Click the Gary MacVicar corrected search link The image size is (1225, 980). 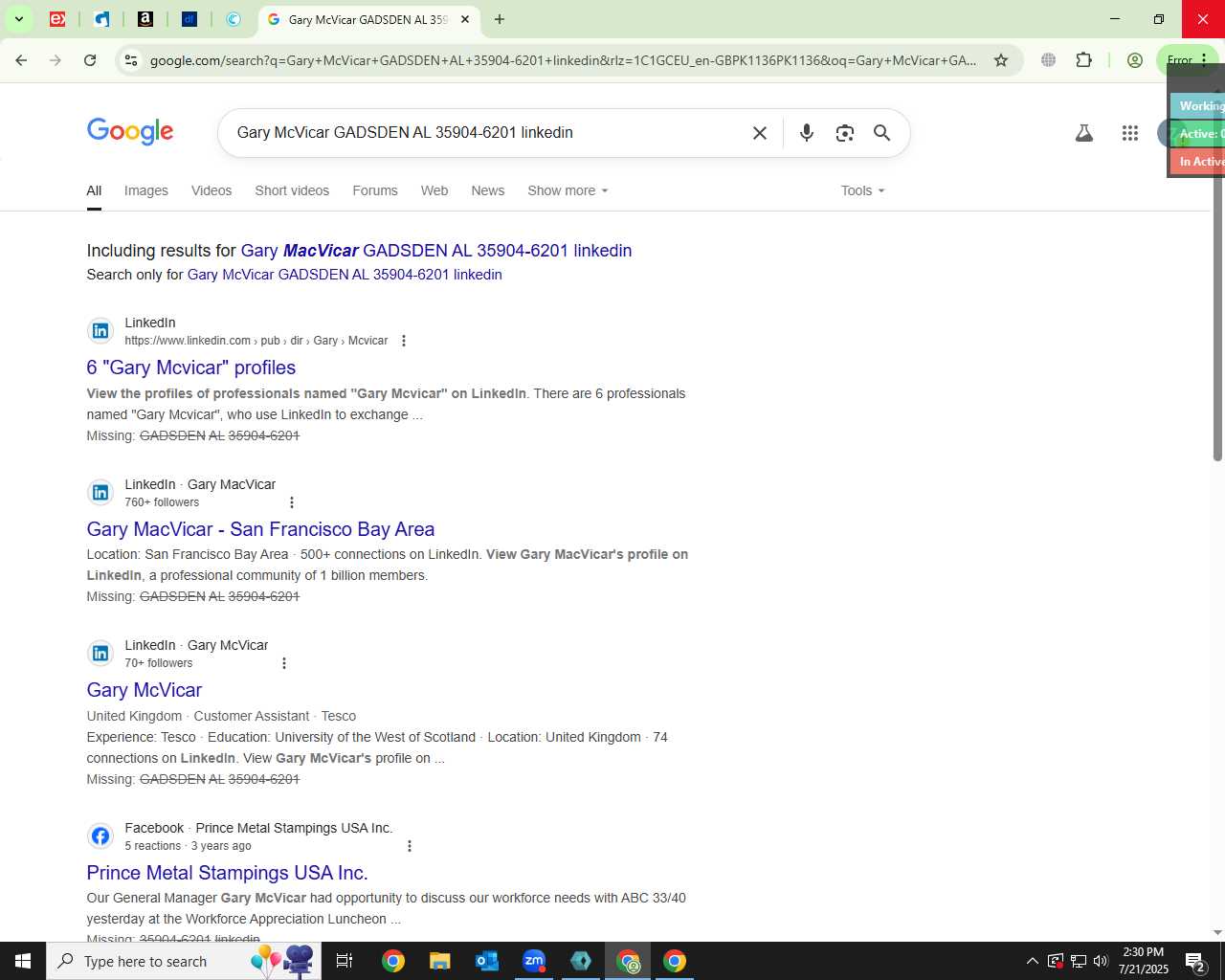coord(436,251)
